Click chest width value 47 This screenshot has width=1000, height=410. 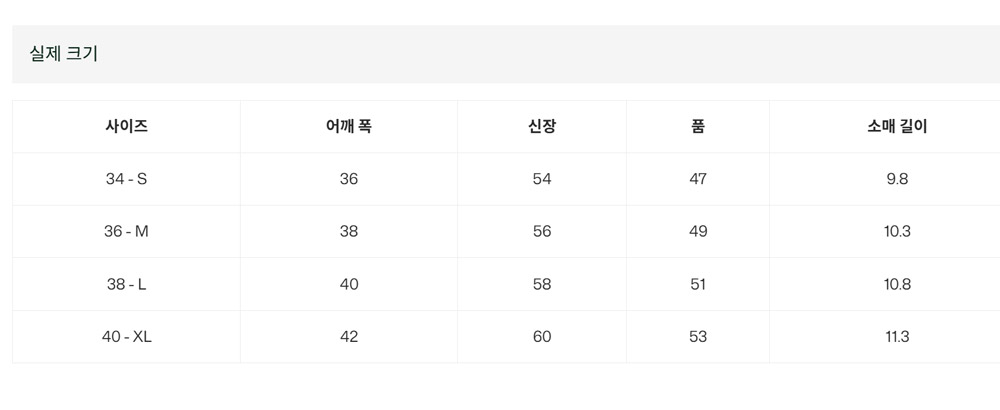coord(698,179)
